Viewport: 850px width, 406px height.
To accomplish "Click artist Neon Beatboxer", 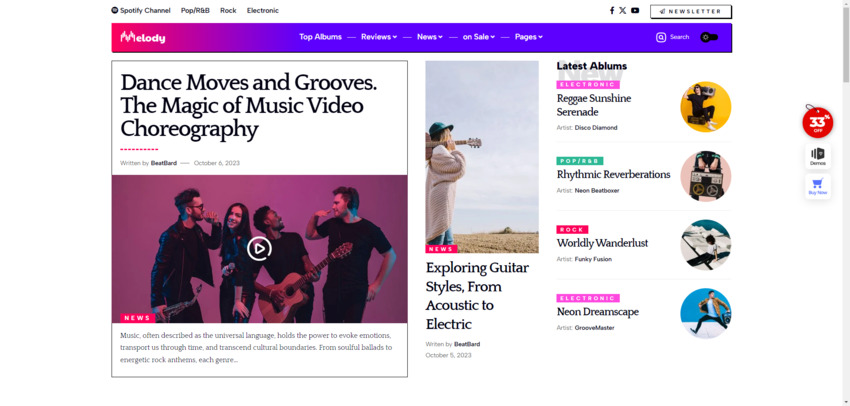I will point(597,191).
